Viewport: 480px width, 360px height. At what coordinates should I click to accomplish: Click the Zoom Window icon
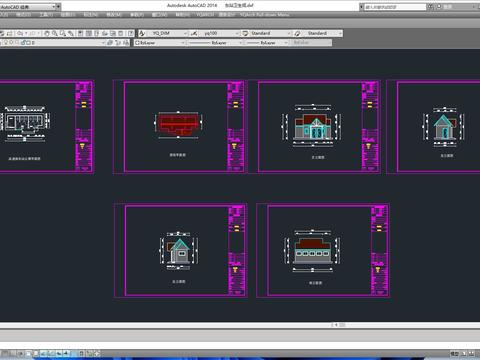[63, 33]
